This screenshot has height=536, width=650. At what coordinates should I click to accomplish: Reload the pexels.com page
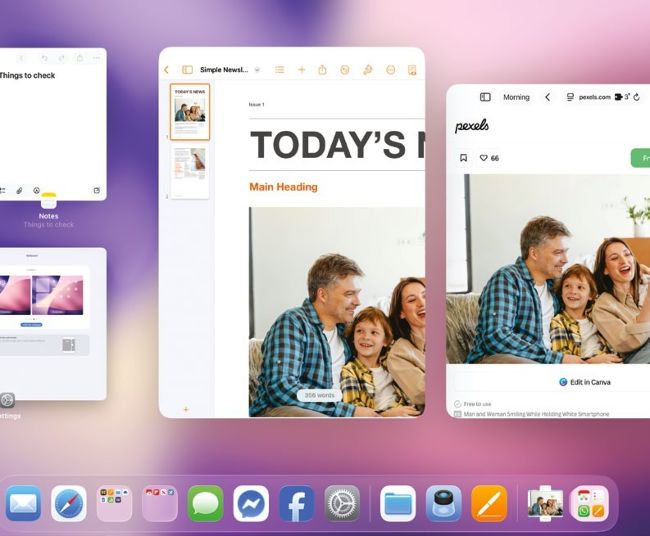pyautogui.click(x=637, y=97)
